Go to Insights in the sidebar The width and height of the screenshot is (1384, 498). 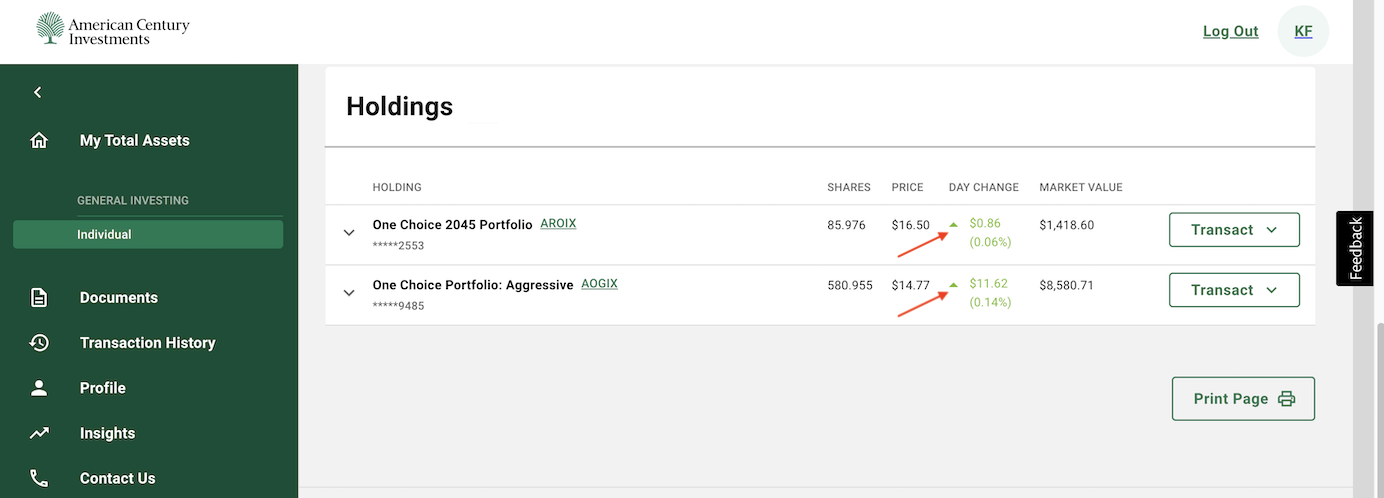[x=107, y=433]
